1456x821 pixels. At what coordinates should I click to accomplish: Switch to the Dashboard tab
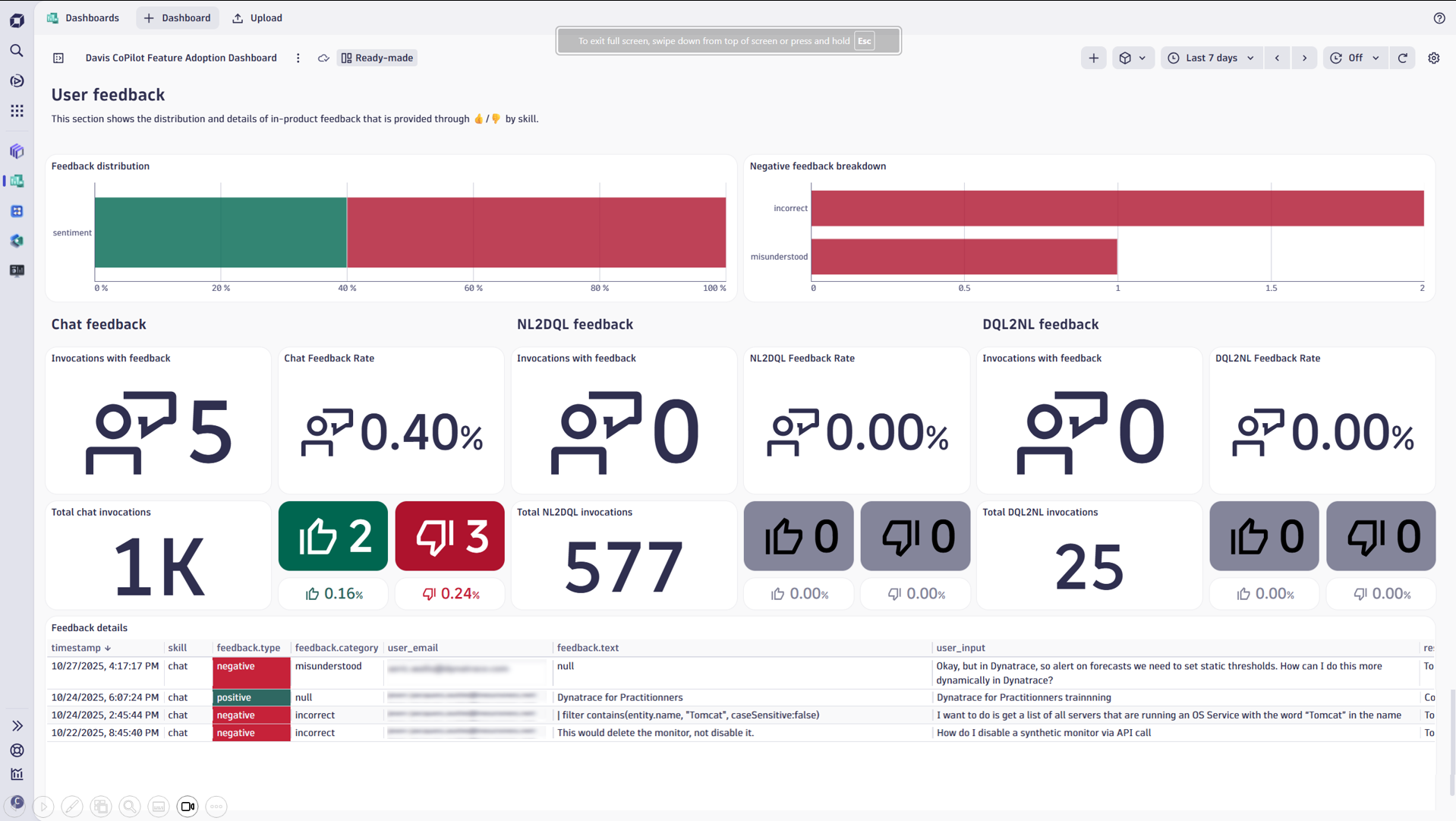tap(177, 17)
